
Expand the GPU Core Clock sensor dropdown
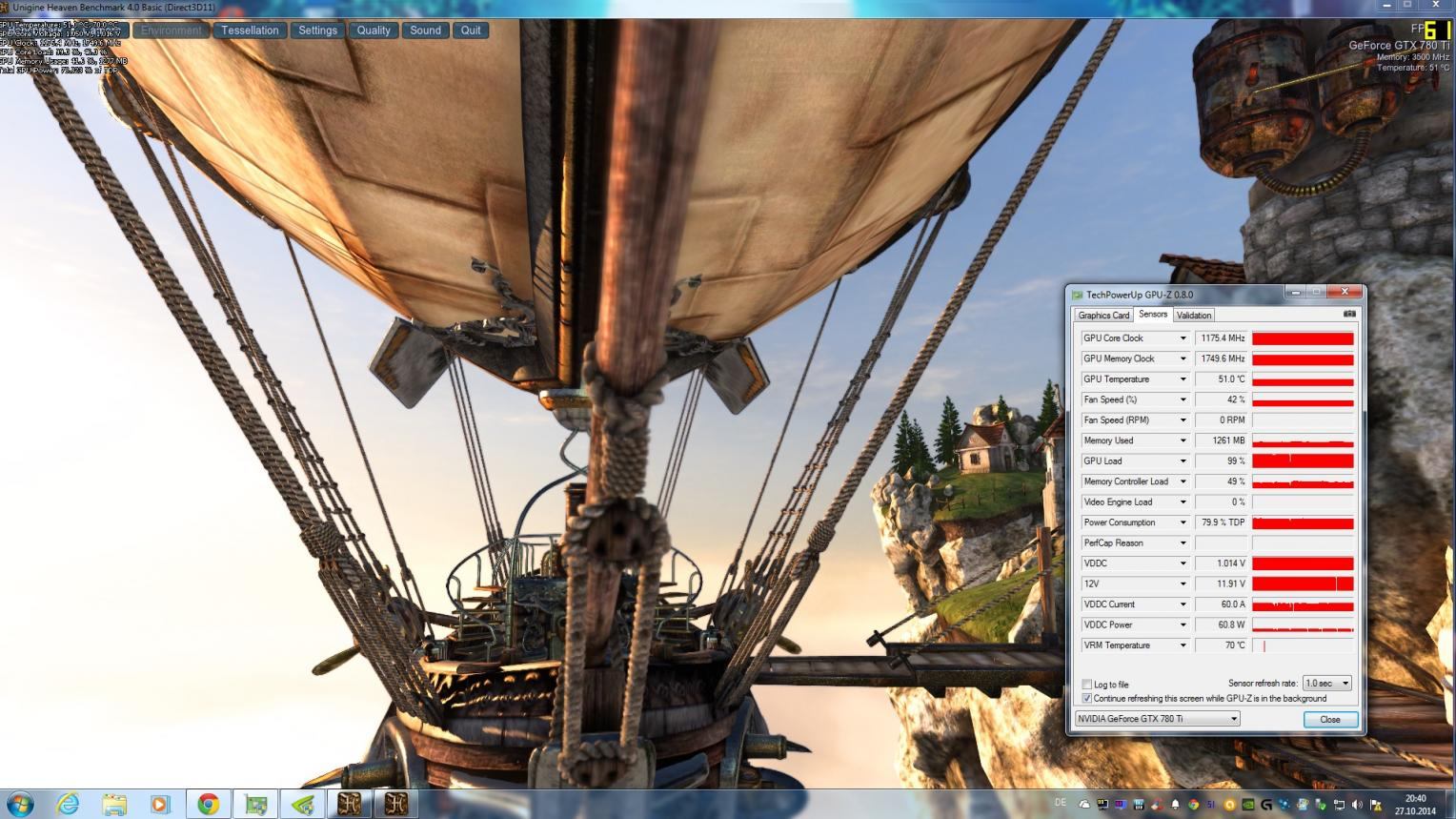pyautogui.click(x=1183, y=338)
